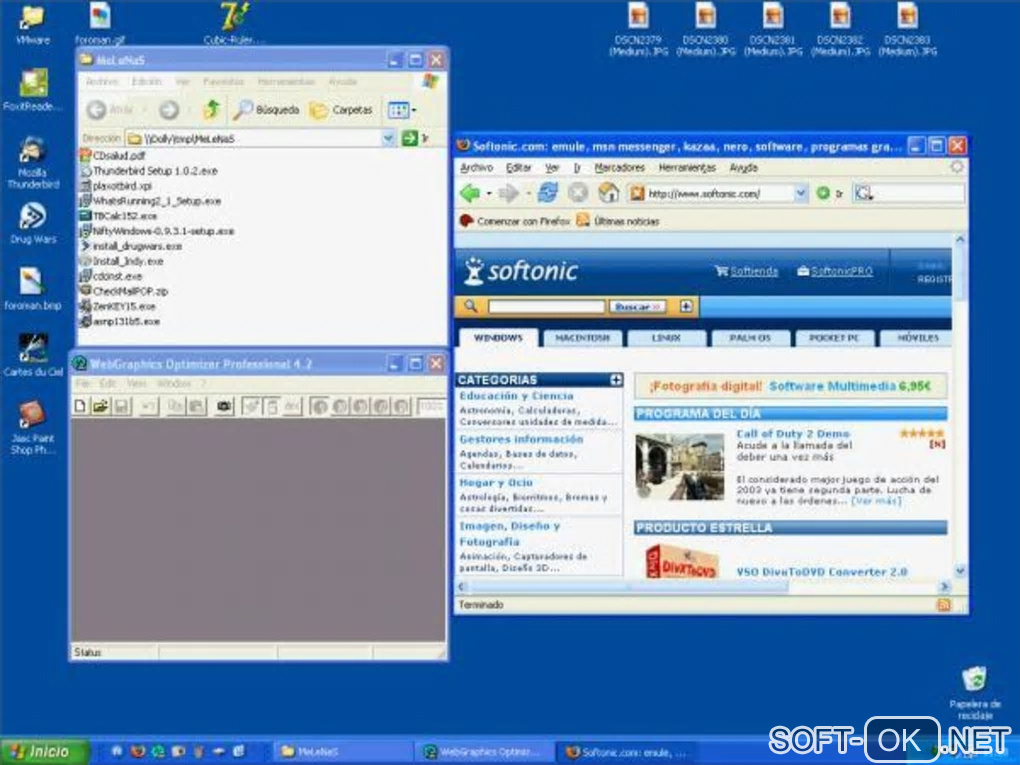Open Comenzar con Firefox bookmark
The image size is (1020, 765).
point(515,221)
